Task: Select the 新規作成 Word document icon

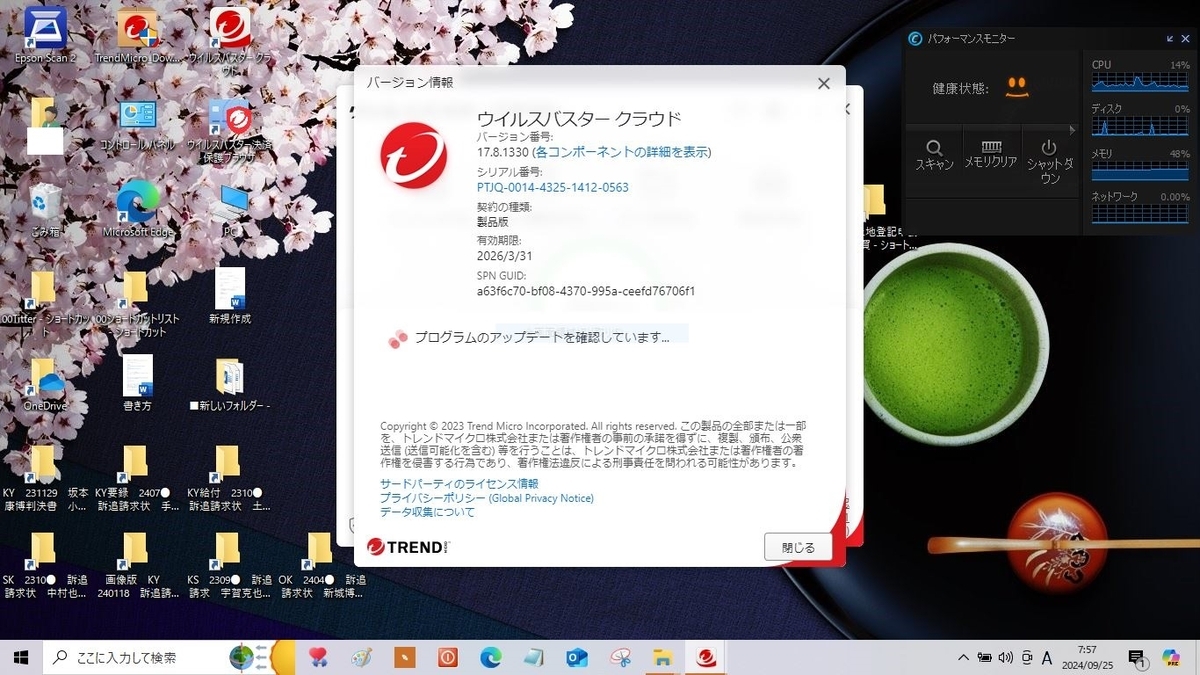Action: click(230, 297)
